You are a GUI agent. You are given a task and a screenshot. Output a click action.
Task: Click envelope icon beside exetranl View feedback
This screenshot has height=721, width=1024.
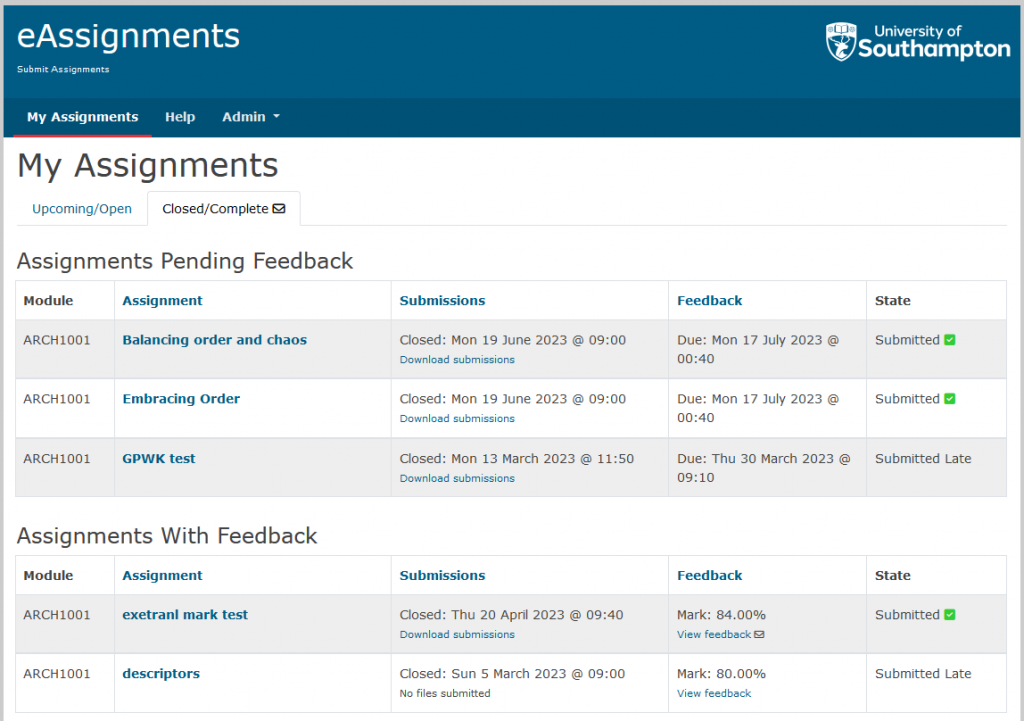(759, 635)
